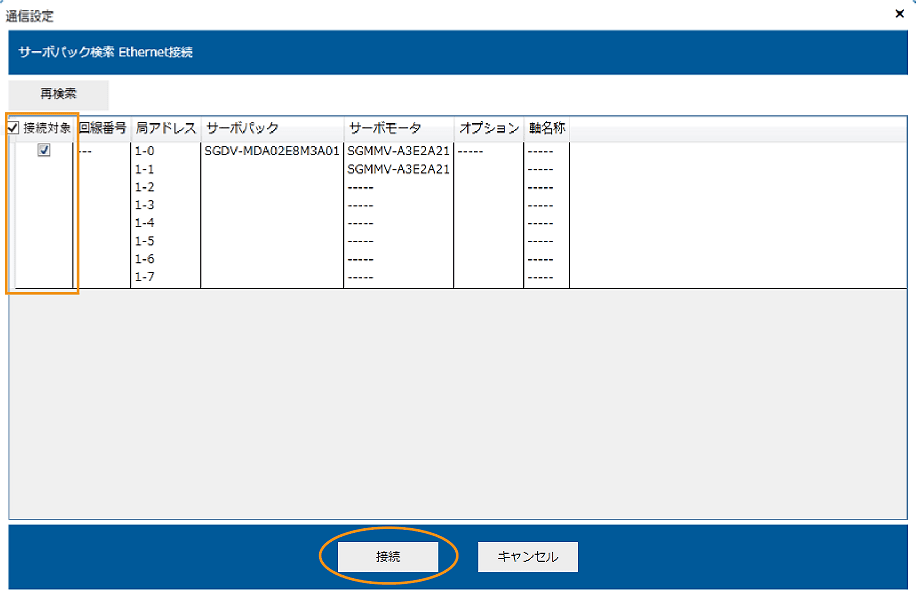Viewport: 916px width, 597px height.
Task: Click the 回線番号 column header
Action: click(x=102, y=129)
